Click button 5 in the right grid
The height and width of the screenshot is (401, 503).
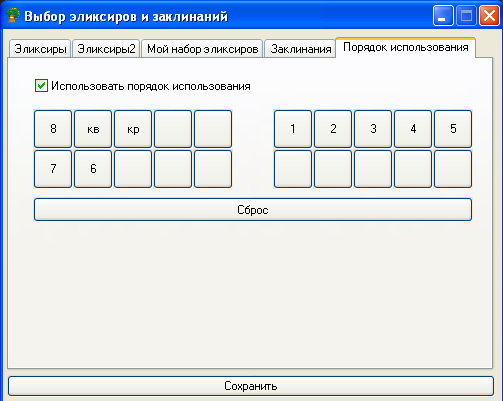tap(453, 129)
